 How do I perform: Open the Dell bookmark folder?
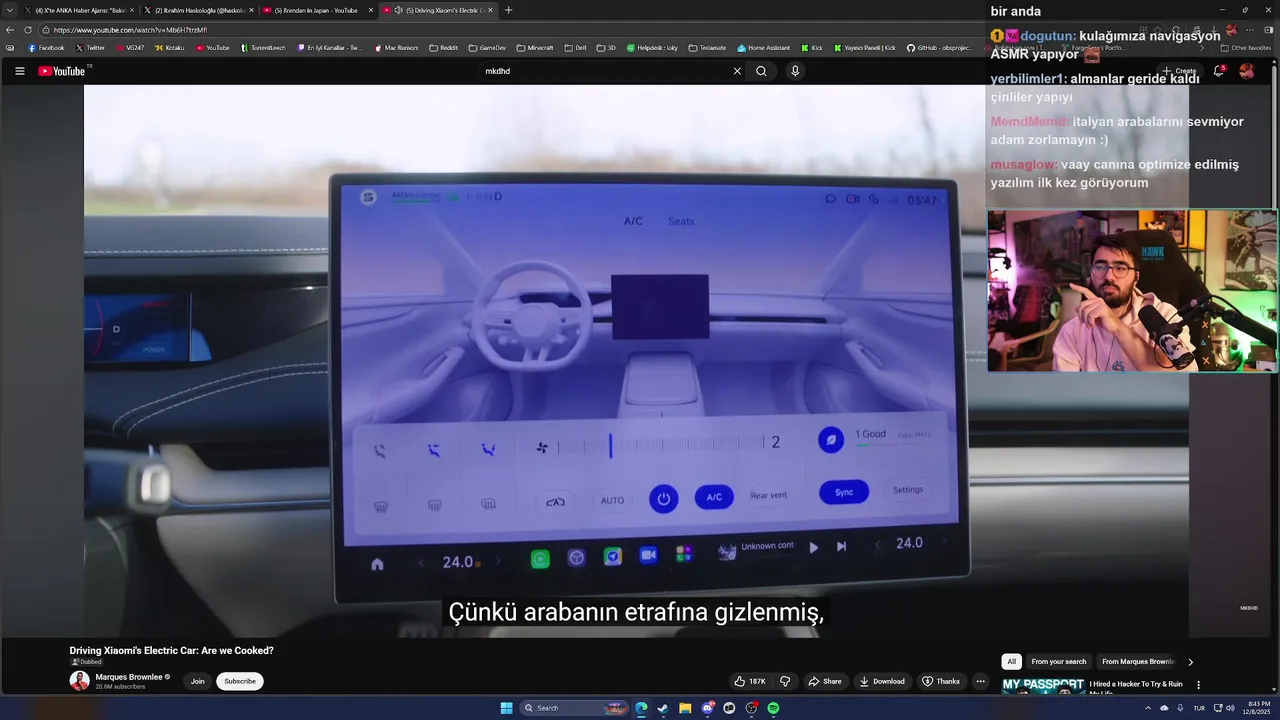pyautogui.click(x=575, y=47)
